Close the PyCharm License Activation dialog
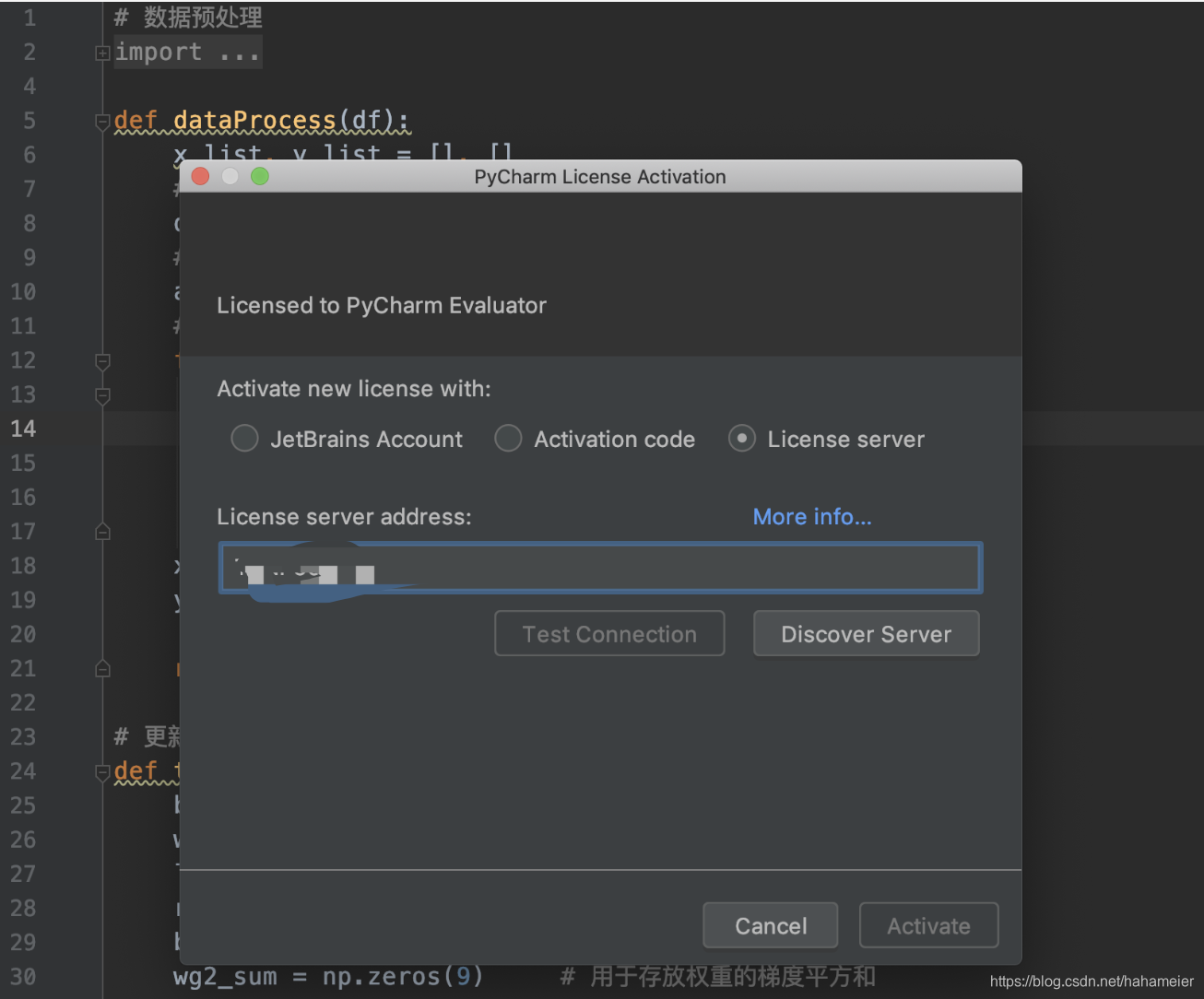The image size is (1204, 999). point(200,176)
